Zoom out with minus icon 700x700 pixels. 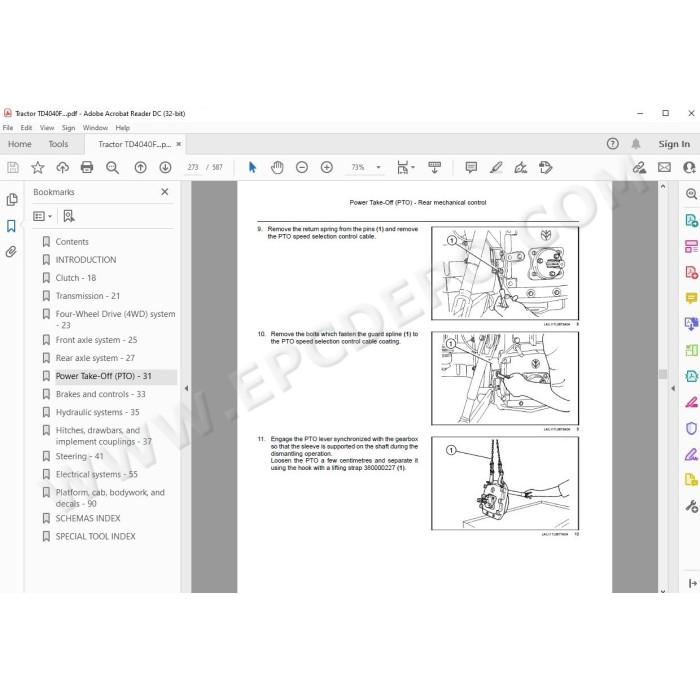(302, 167)
